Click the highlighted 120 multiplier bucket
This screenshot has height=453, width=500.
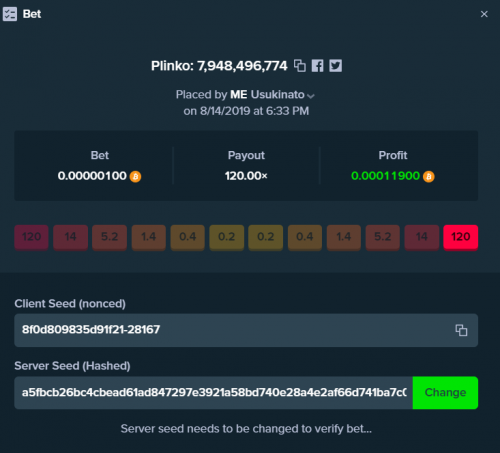[x=461, y=237]
